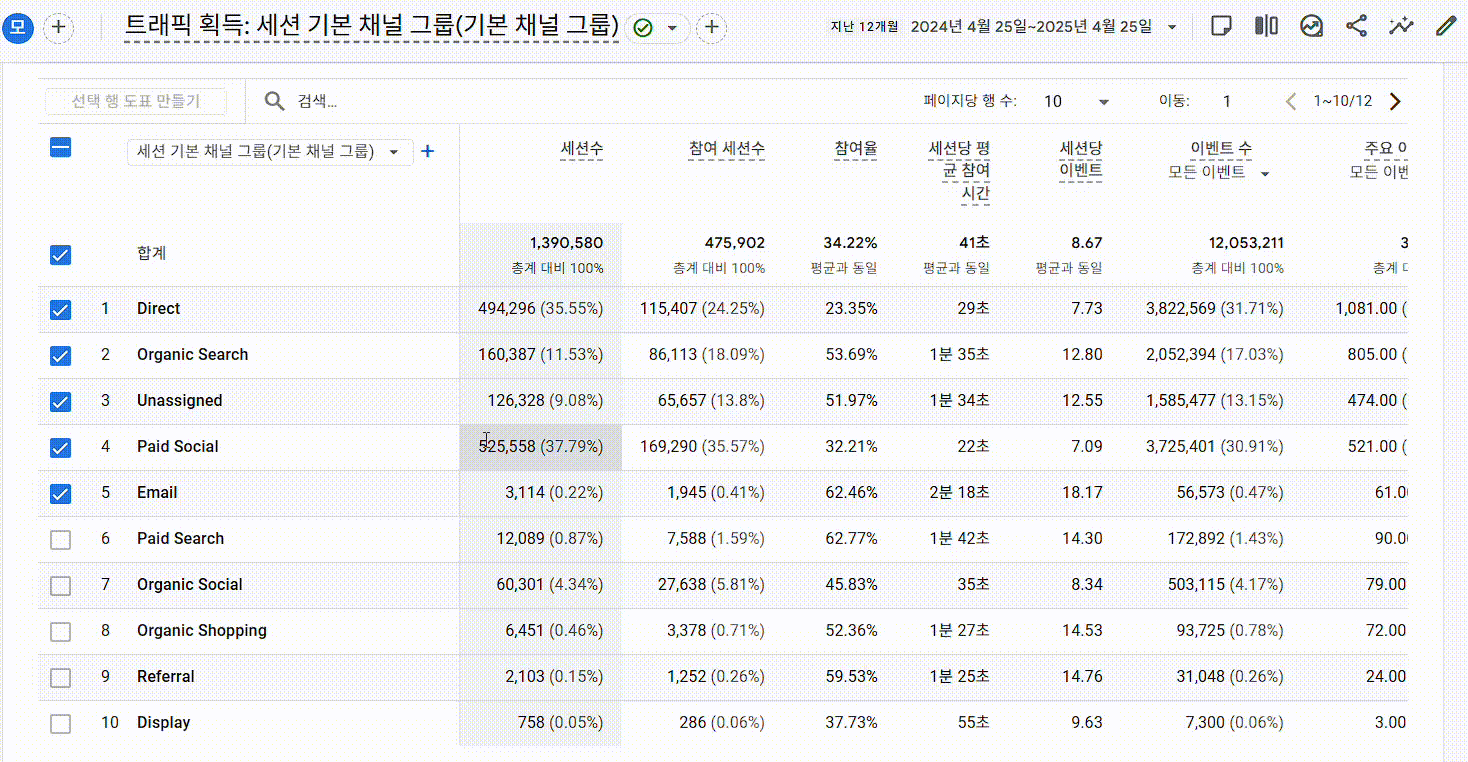This screenshot has width=1468, height=762.
Task: Uncheck the Unassigned row checkbox
Action: click(60, 401)
